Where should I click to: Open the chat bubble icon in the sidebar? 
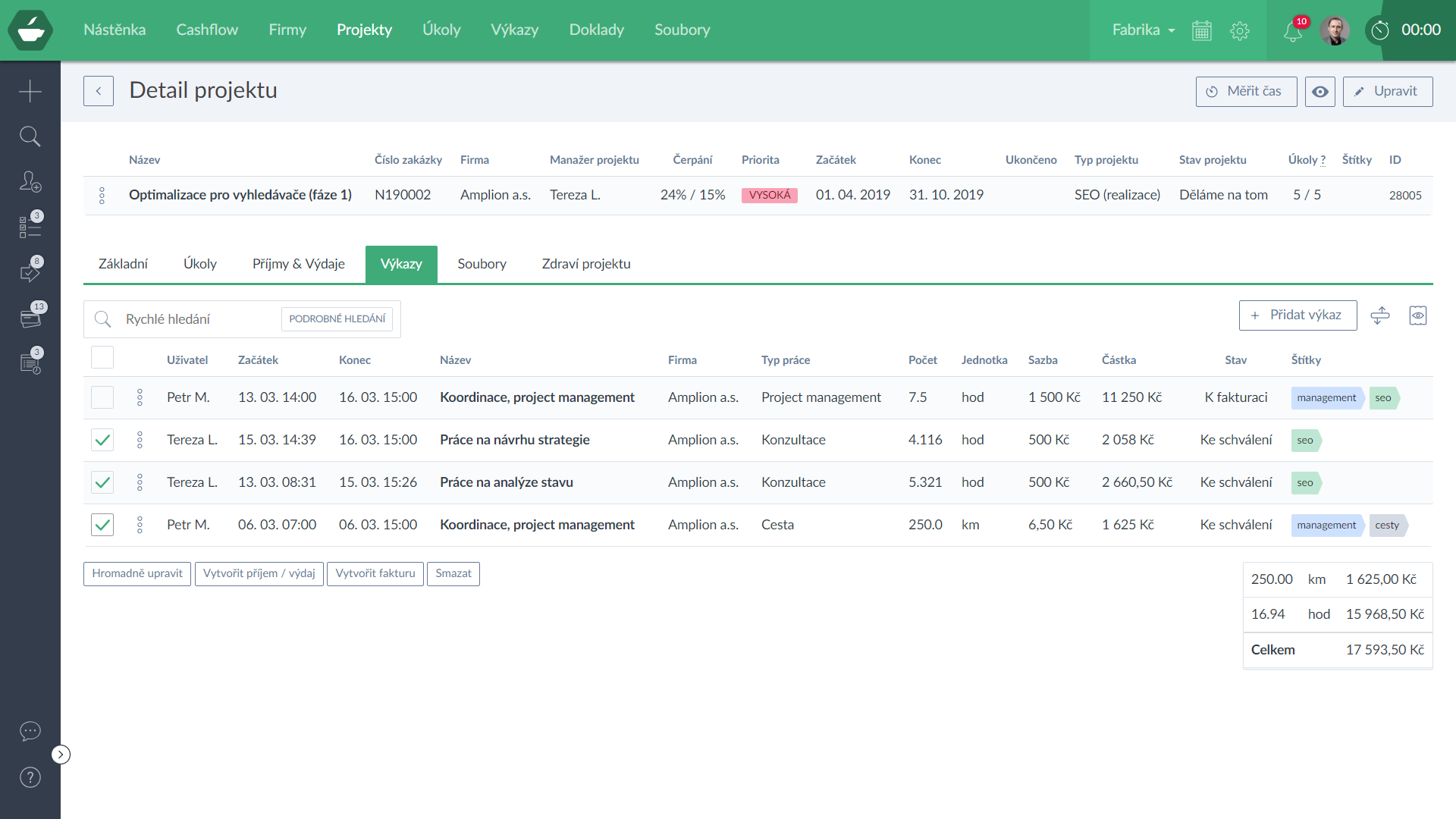point(30,731)
